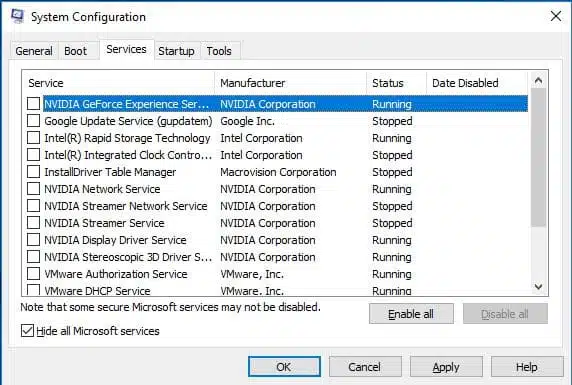572x385 pixels.
Task: Close the System Configuration dialog
Action: 556,16
